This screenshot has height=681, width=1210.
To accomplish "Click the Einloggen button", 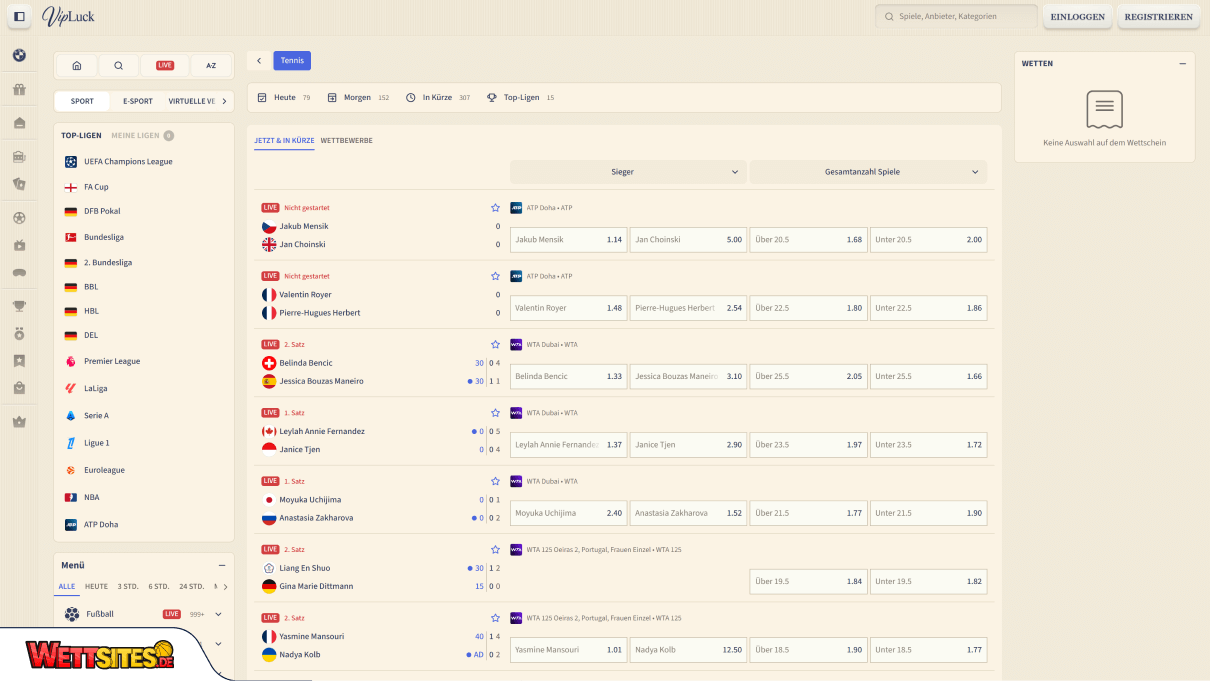I will pyautogui.click(x=1077, y=17).
